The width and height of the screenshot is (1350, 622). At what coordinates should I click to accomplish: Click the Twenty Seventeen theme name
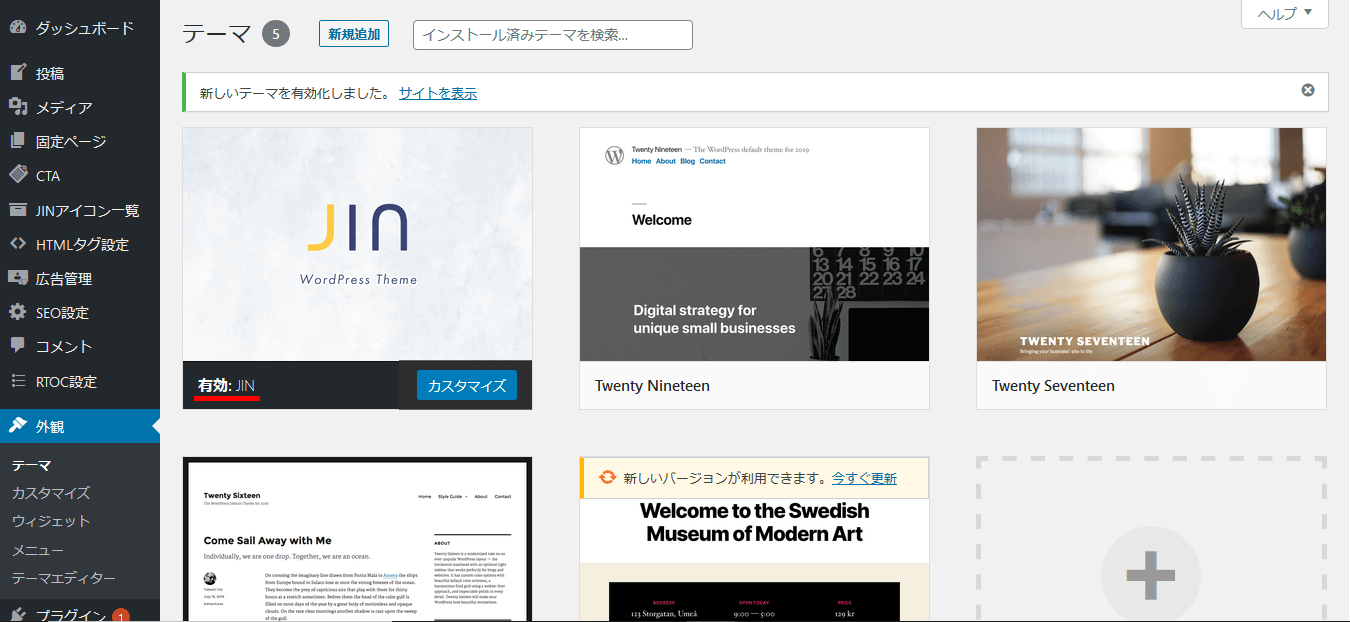click(x=1053, y=385)
